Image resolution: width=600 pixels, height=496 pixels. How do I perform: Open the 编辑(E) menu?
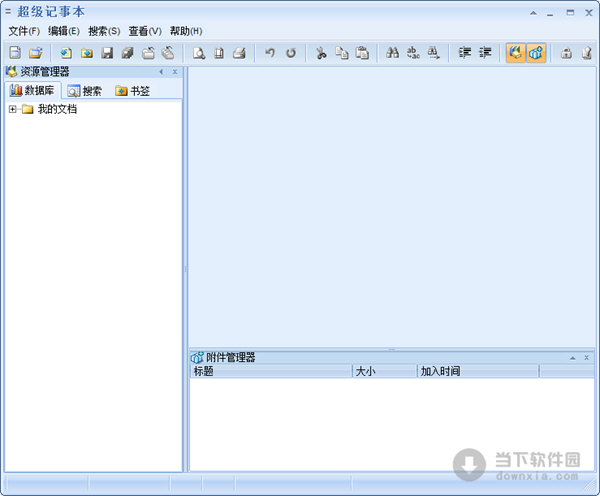(x=64, y=31)
